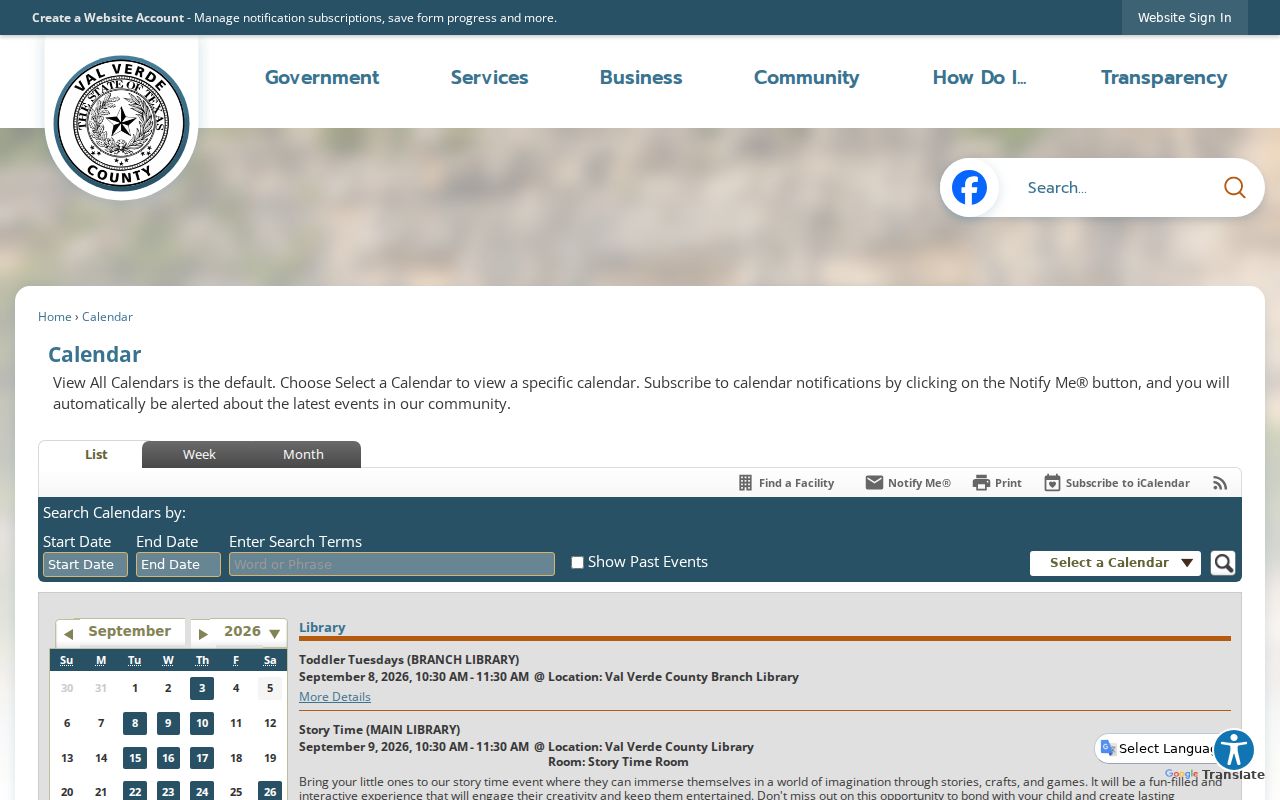Switch to the Month tab
The height and width of the screenshot is (800, 1280).
pos(303,454)
